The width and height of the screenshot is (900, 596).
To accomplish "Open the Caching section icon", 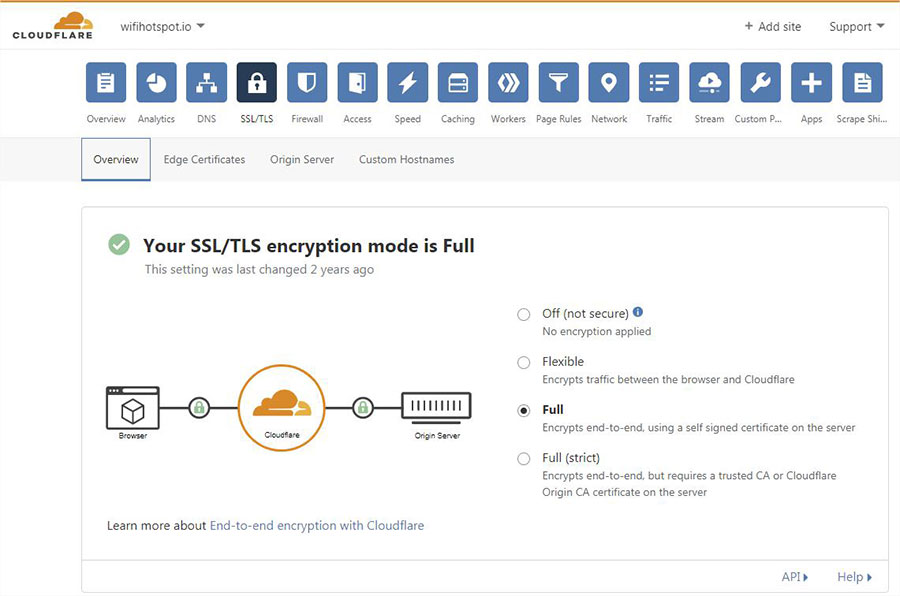I will click(458, 83).
